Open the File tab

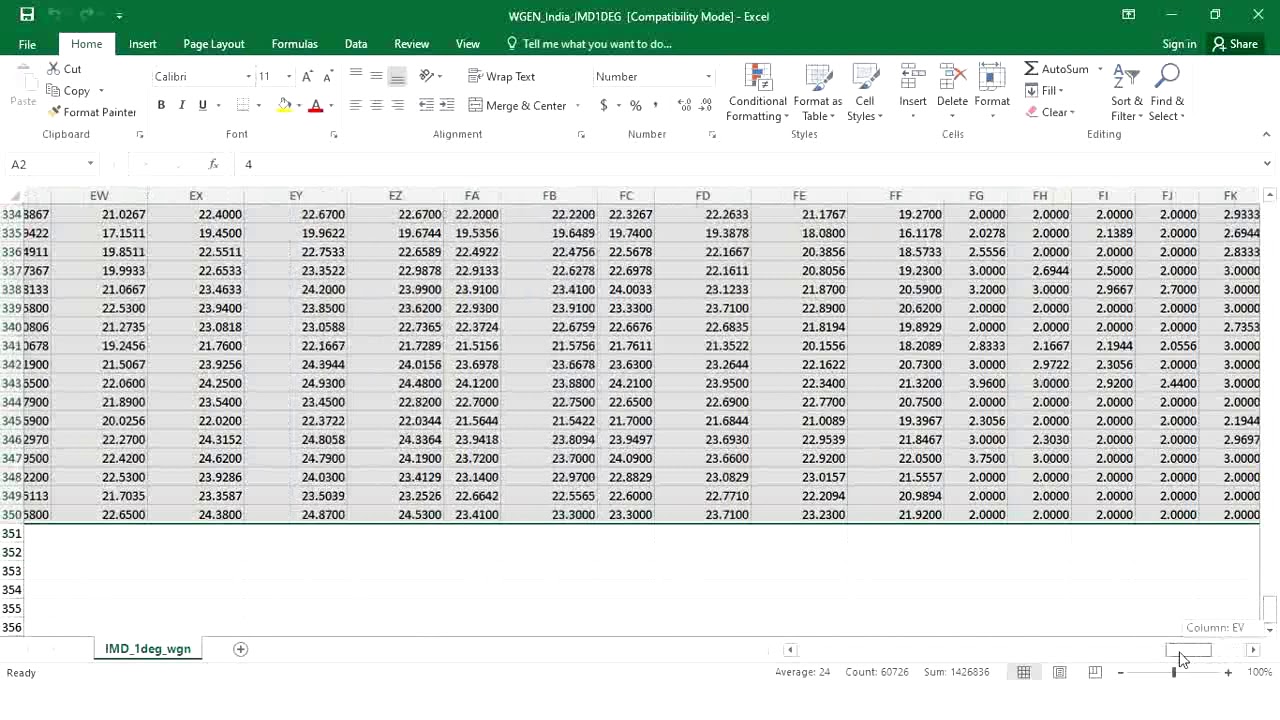point(27,44)
